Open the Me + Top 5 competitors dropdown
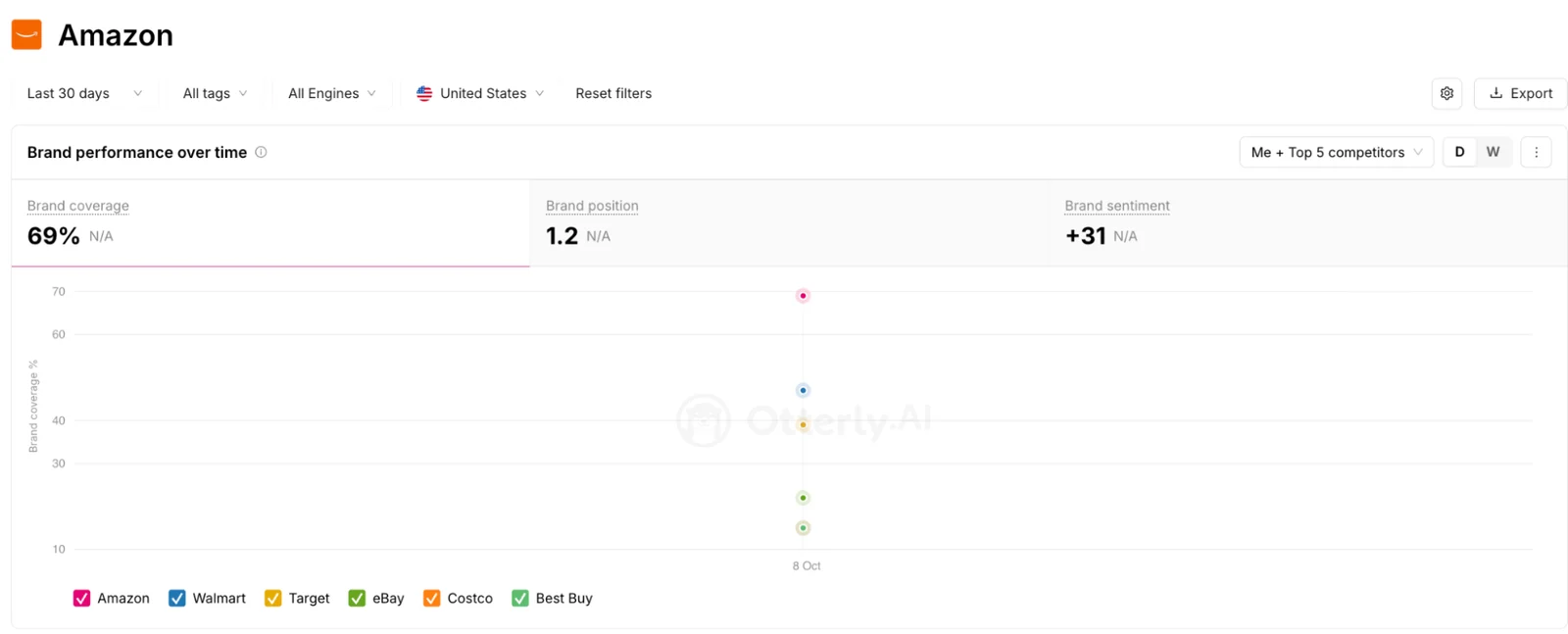The height and width of the screenshot is (634, 1568). tap(1337, 152)
